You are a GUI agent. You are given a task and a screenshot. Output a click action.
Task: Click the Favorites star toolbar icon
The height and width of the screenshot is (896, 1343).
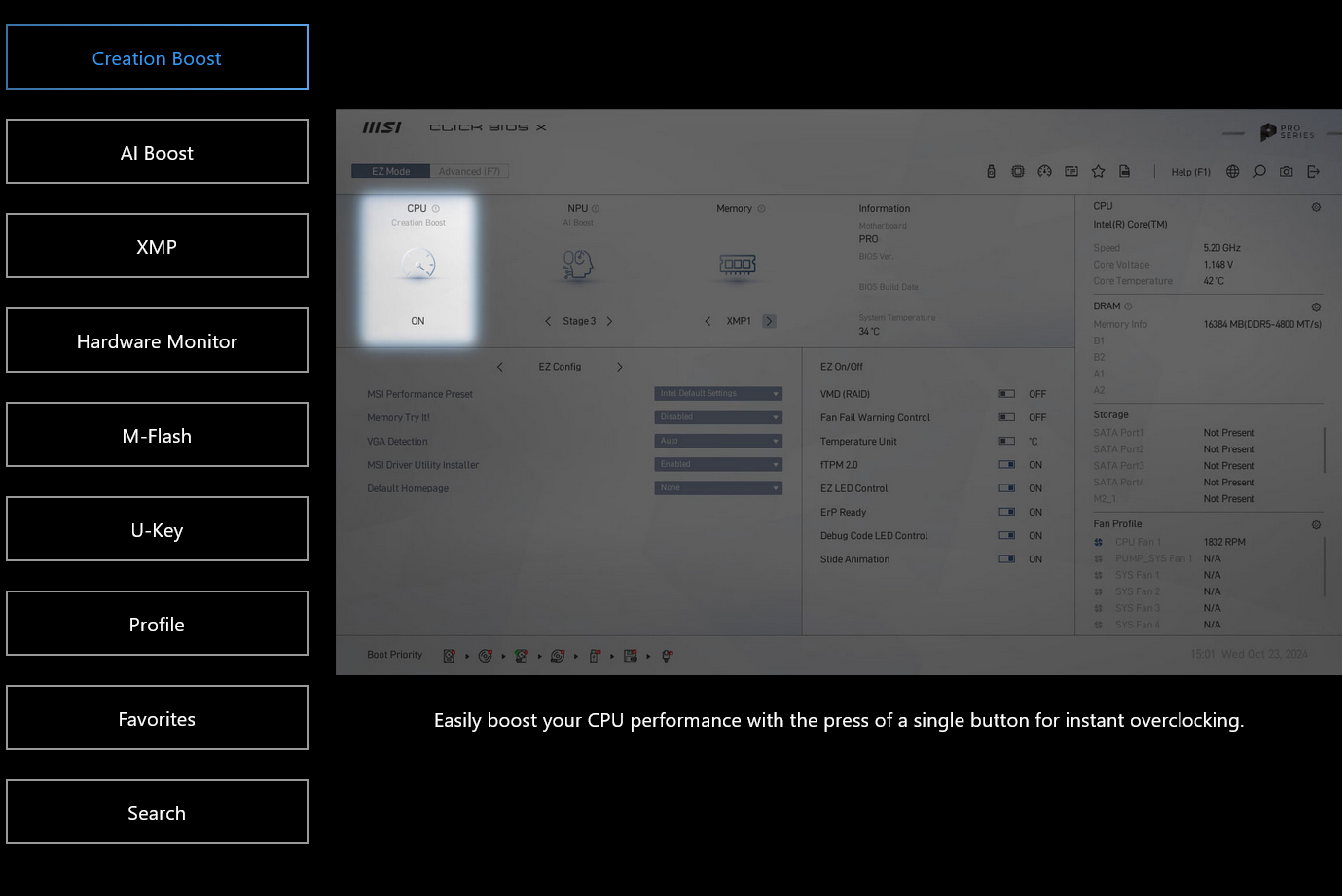click(x=1098, y=172)
